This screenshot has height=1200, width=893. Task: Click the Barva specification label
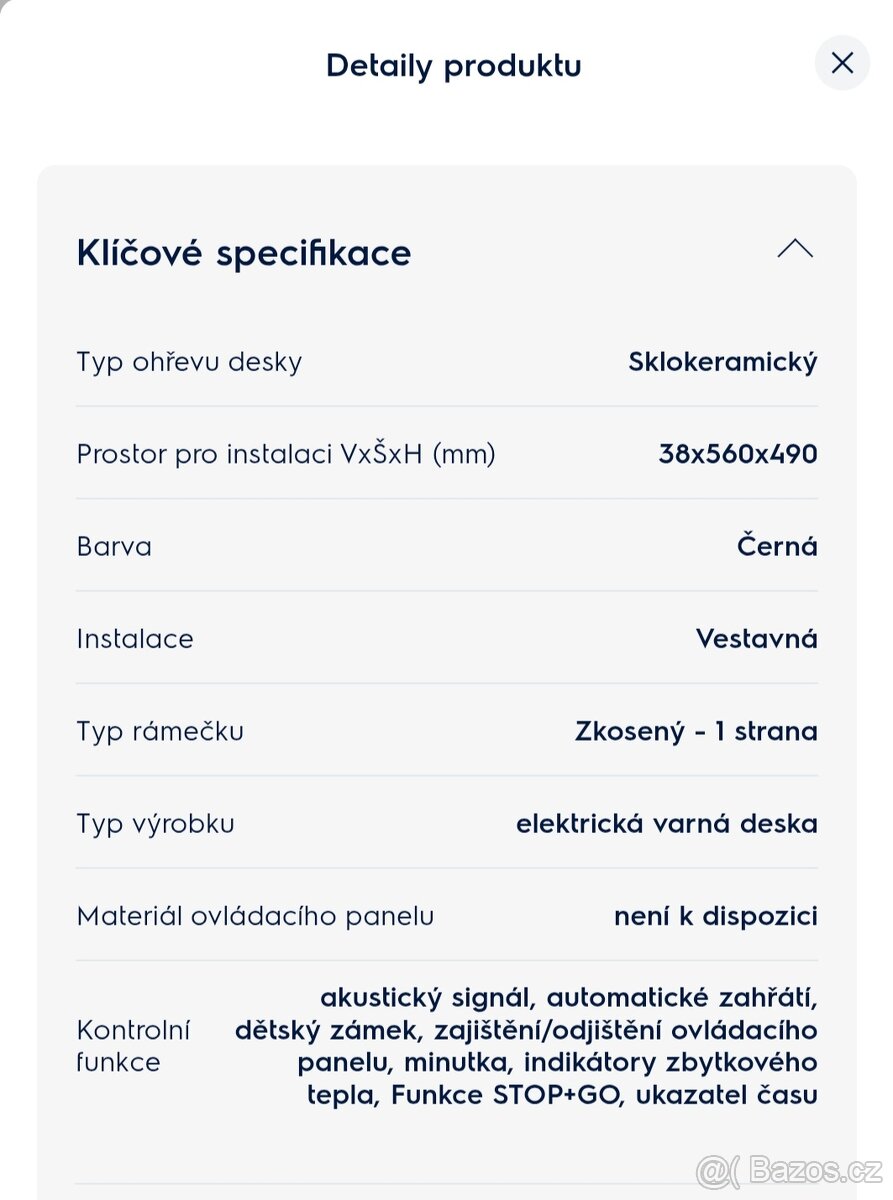tap(113, 546)
